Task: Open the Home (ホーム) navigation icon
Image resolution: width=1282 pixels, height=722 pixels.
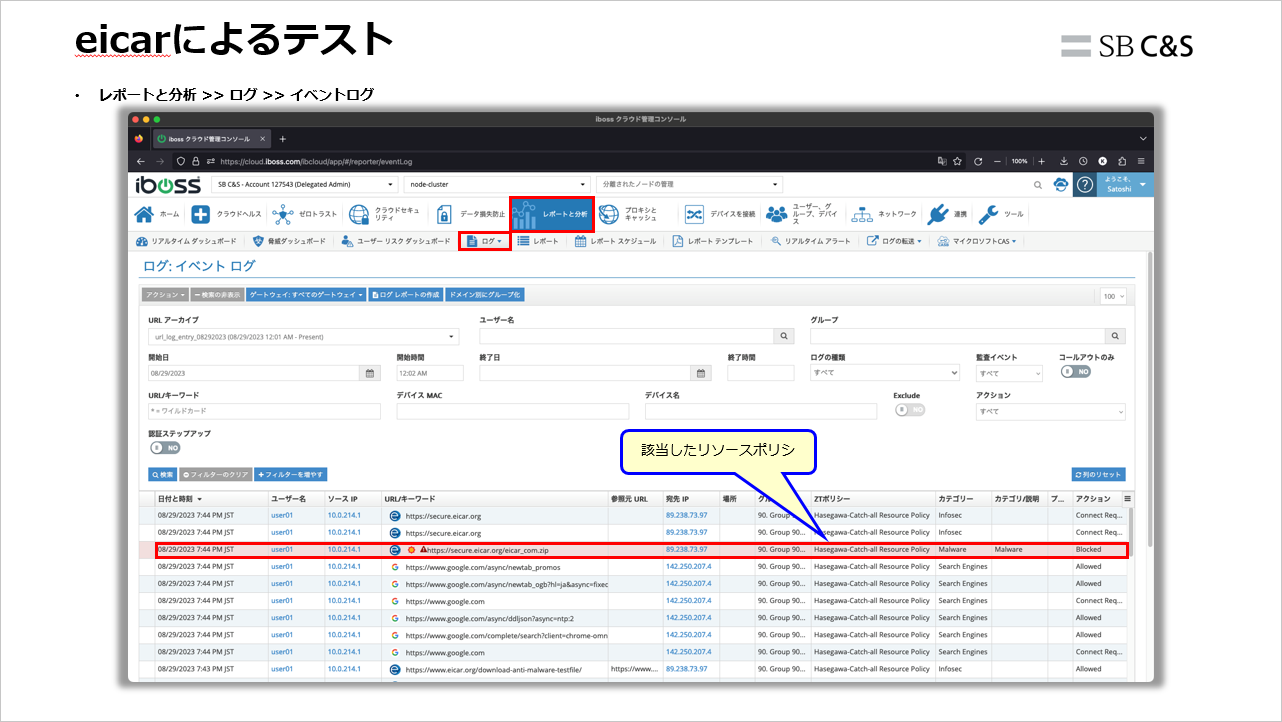Action: pos(144,214)
